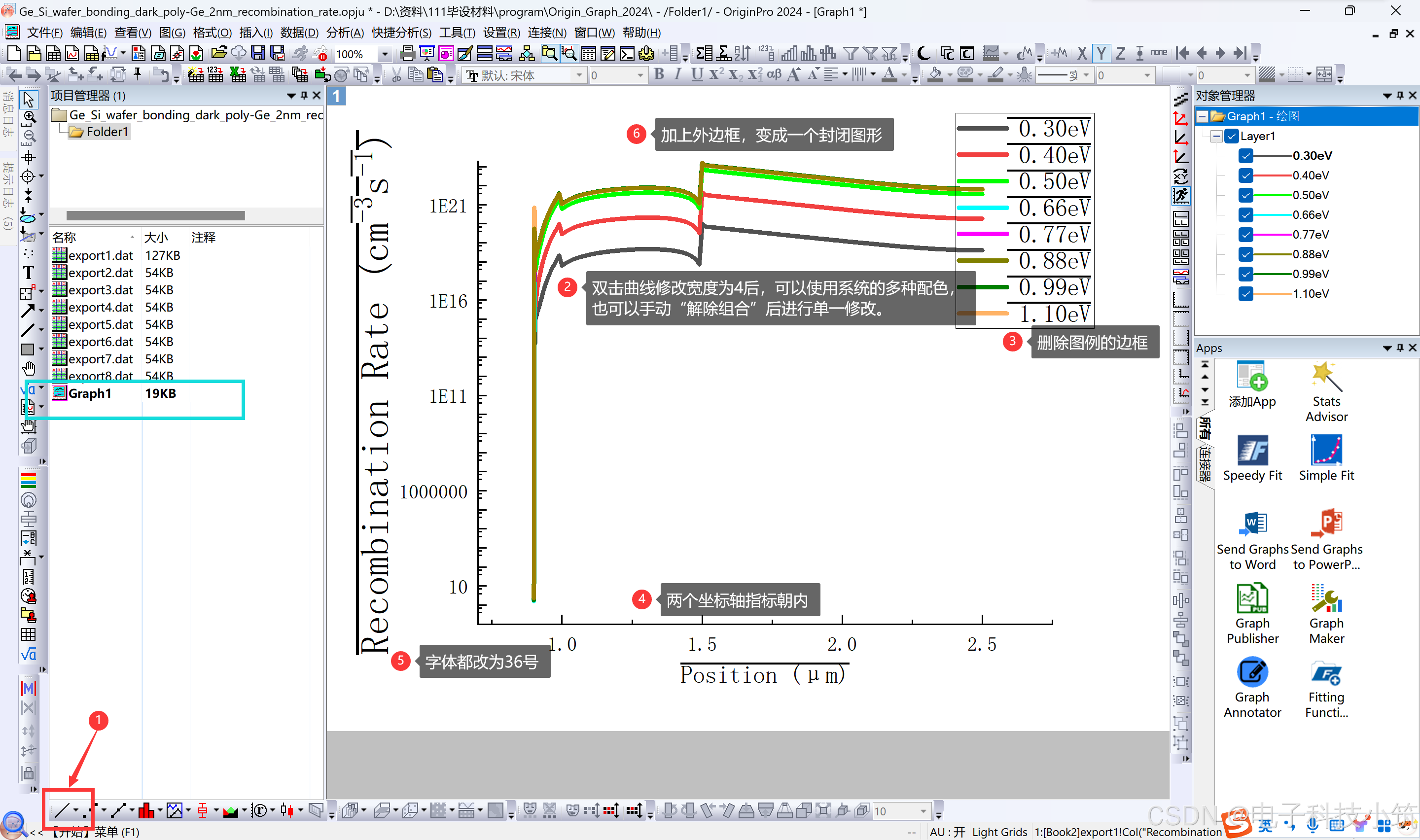Collapse the Layer1 tree node
This screenshot has width=1420, height=840.
[1216, 137]
